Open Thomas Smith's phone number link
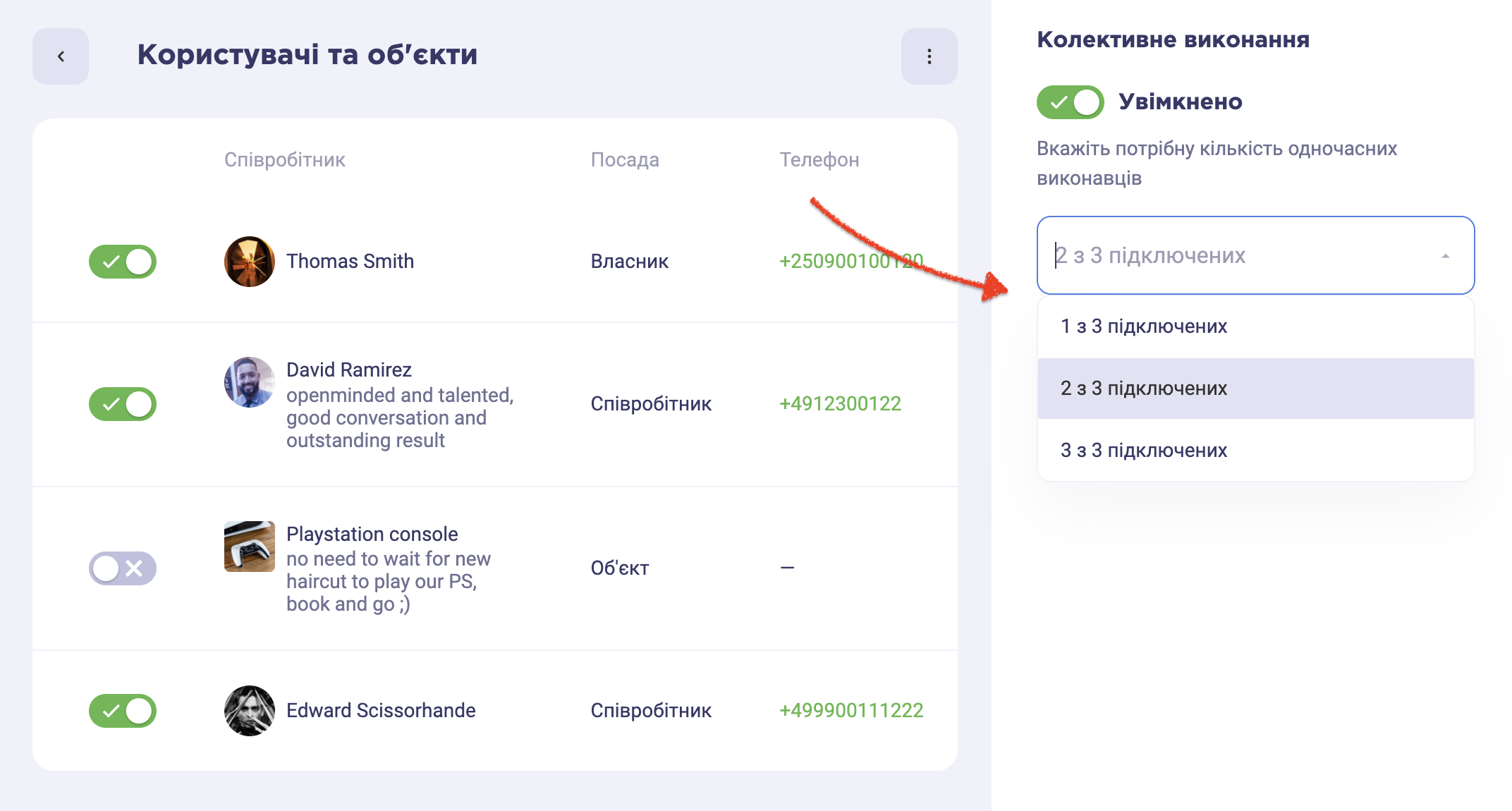This screenshot has height=811, width=1512. [x=851, y=262]
